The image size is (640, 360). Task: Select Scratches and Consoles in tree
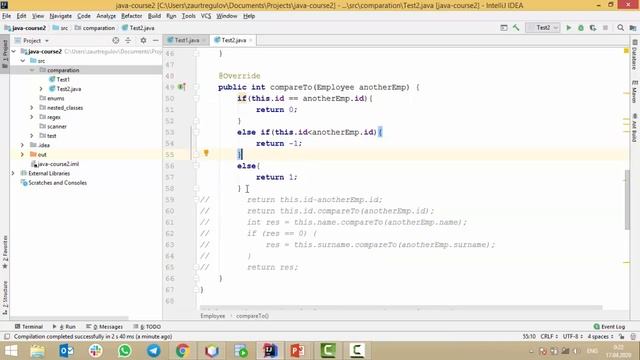pos(53,182)
